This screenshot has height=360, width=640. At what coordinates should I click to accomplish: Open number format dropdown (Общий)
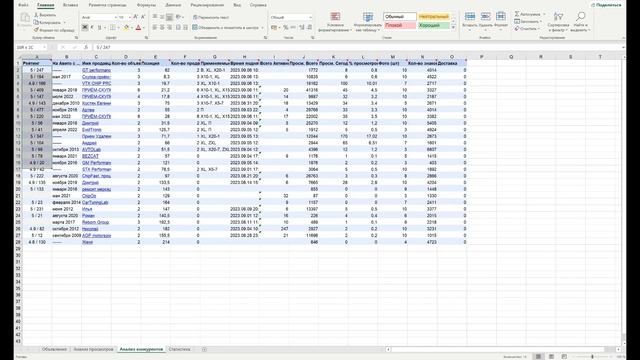[311, 18]
